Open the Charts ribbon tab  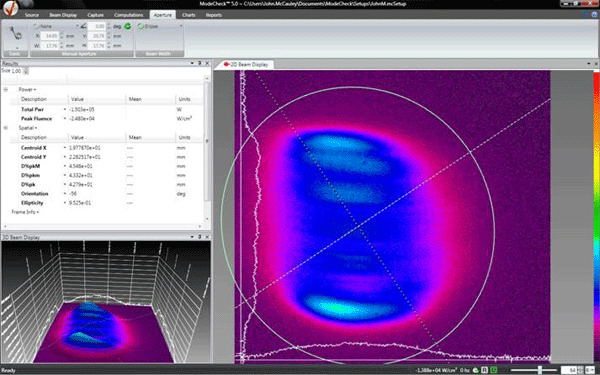click(x=189, y=15)
